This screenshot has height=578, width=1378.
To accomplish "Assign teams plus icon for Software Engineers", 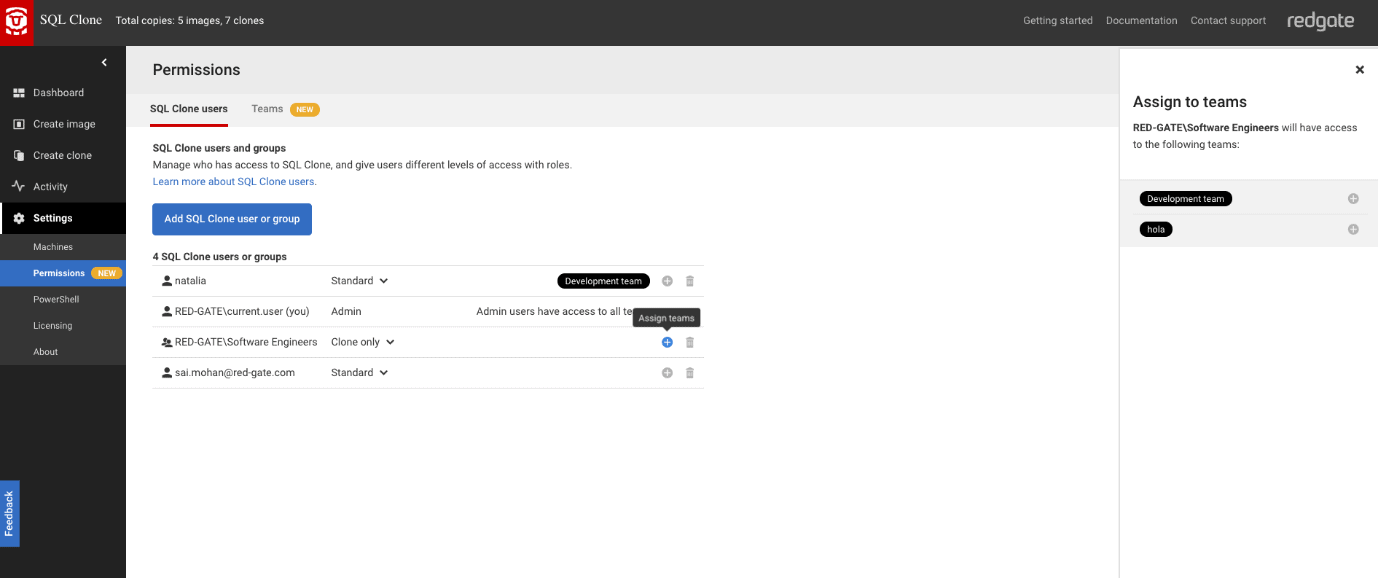I will click(x=667, y=342).
